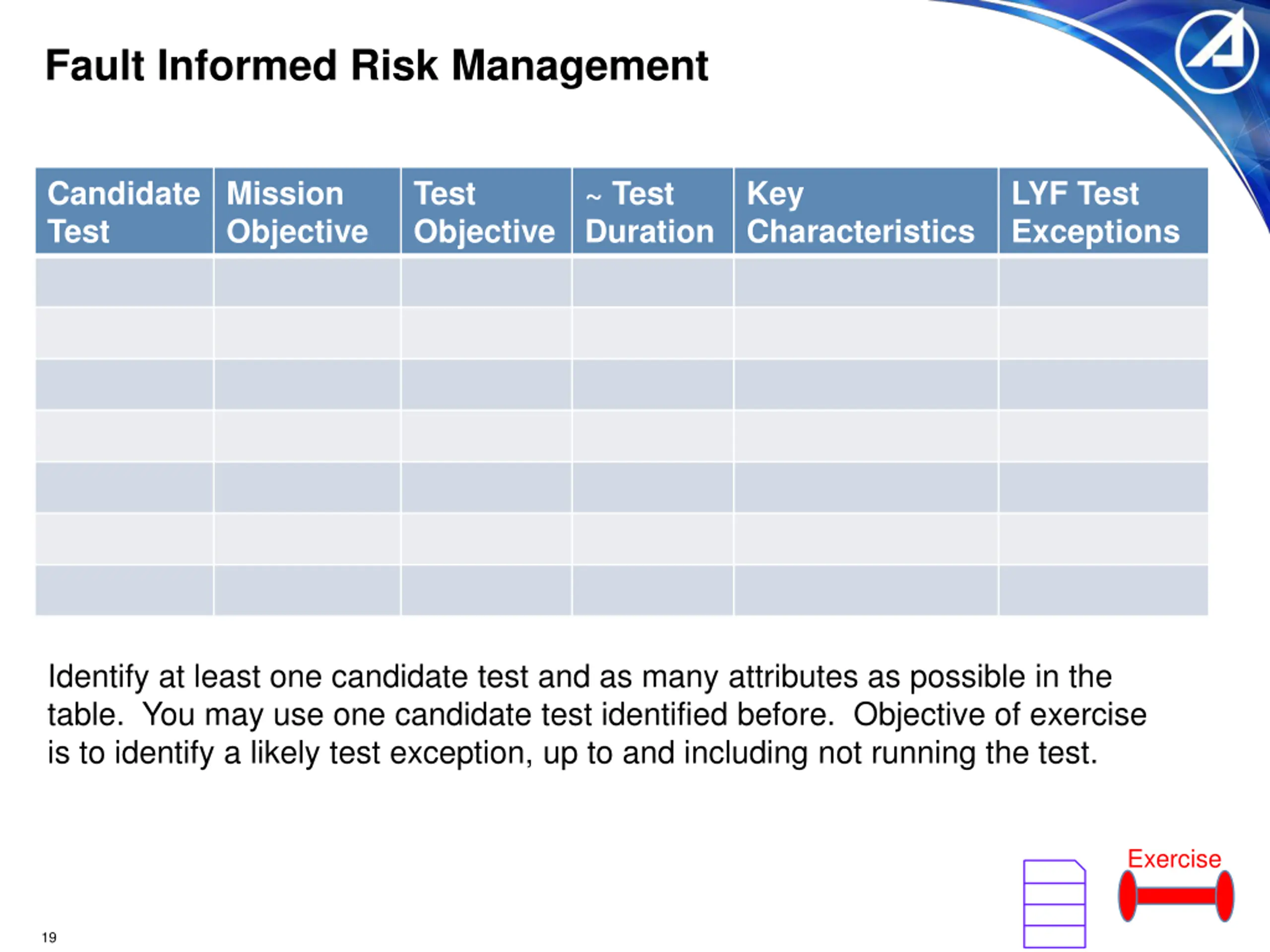This screenshot has height=952, width=1270.
Task: Select the red Exercise label
Action: pos(1174,859)
